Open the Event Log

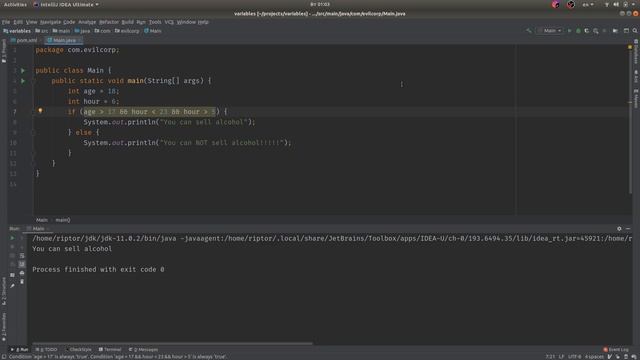[616, 349]
